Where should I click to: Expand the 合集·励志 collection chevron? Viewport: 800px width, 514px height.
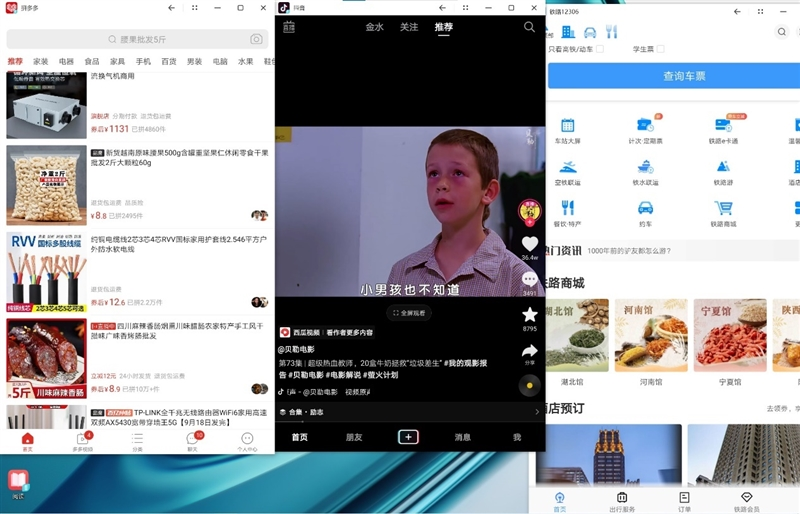[537, 412]
